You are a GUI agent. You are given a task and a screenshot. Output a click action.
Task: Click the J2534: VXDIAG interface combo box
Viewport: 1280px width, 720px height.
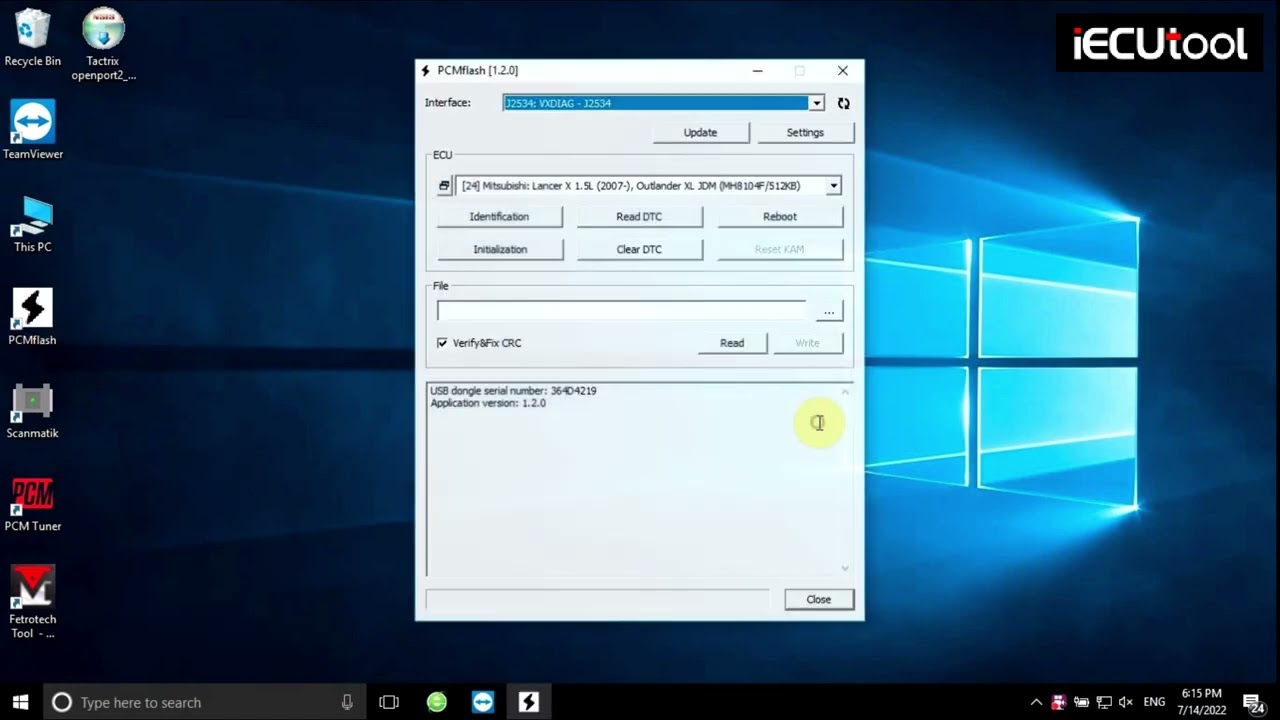tap(663, 103)
